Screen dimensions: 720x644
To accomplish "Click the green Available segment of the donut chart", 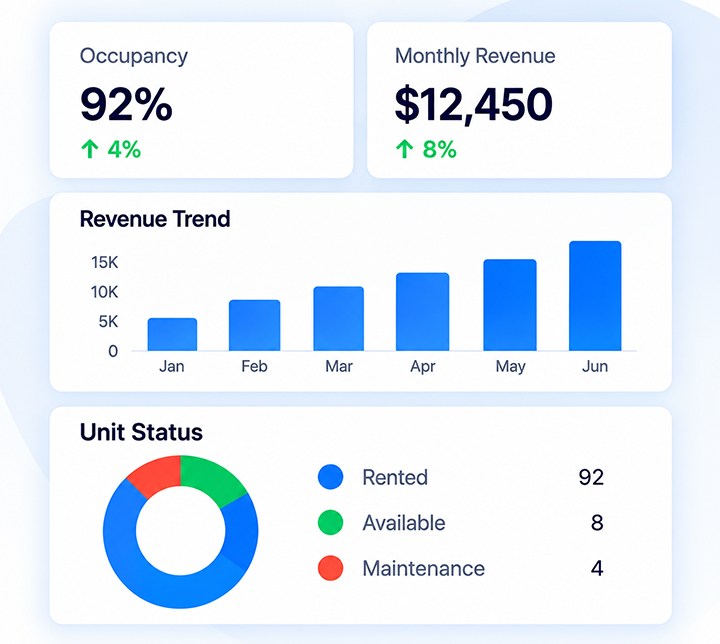I will point(209,478).
